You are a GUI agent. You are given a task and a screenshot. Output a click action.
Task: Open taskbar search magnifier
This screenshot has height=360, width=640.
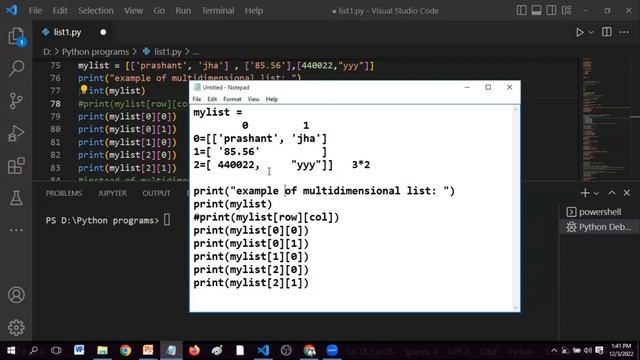click(x=34, y=350)
